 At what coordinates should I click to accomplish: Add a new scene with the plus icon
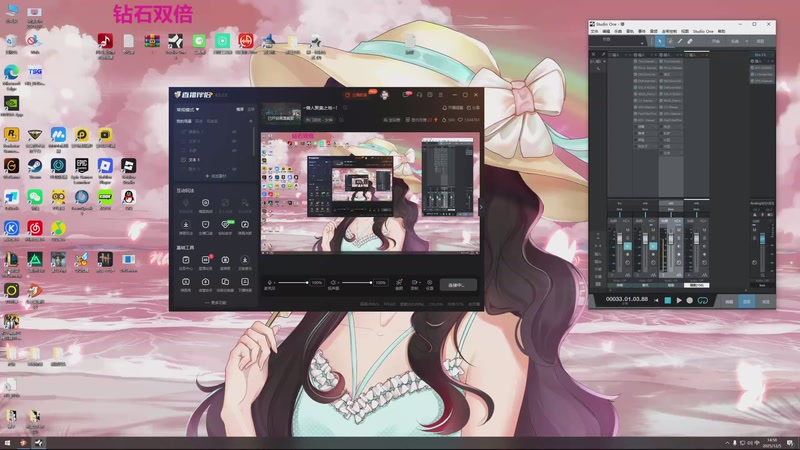(251, 121)
